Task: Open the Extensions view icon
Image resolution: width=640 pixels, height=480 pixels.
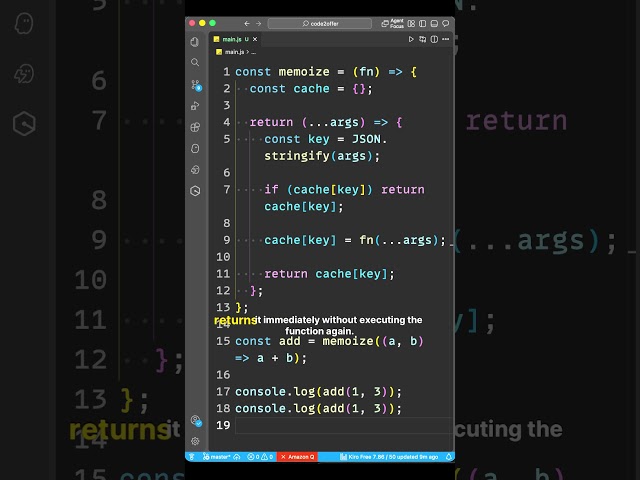Action: pyautogui.click(x=195, y=127)
